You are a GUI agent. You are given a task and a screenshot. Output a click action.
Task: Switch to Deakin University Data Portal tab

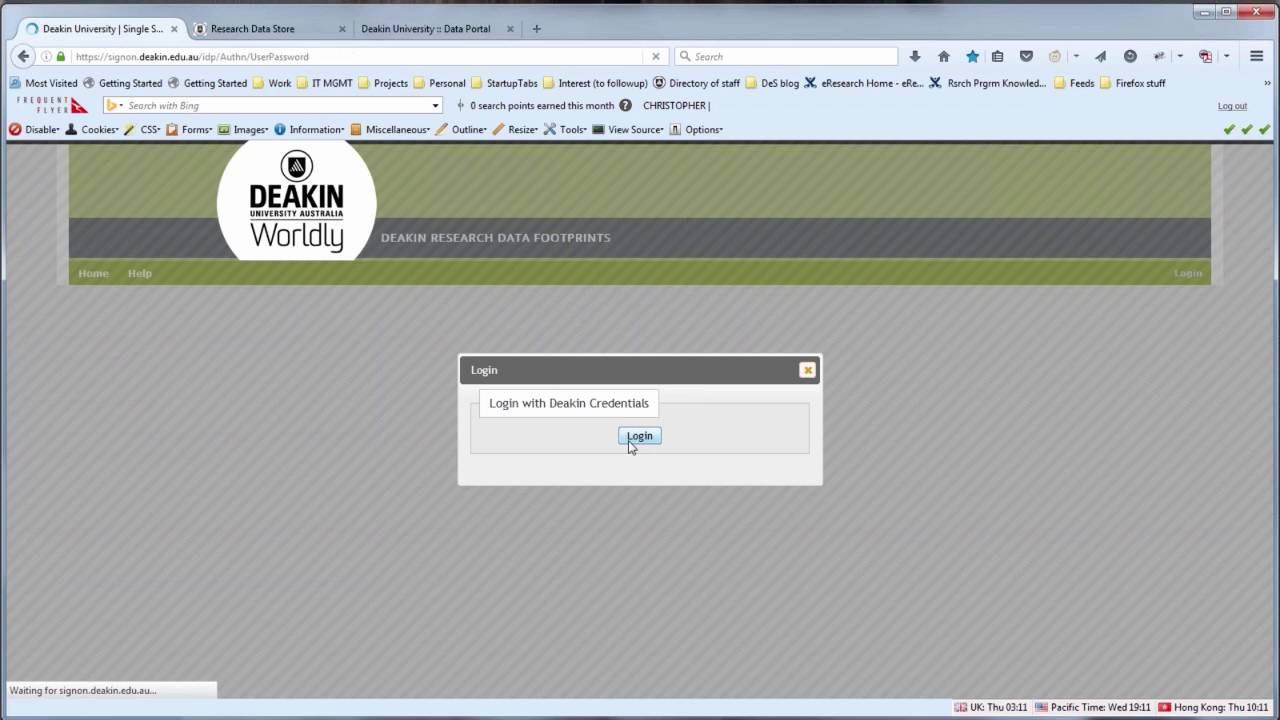tap(425, 29)
